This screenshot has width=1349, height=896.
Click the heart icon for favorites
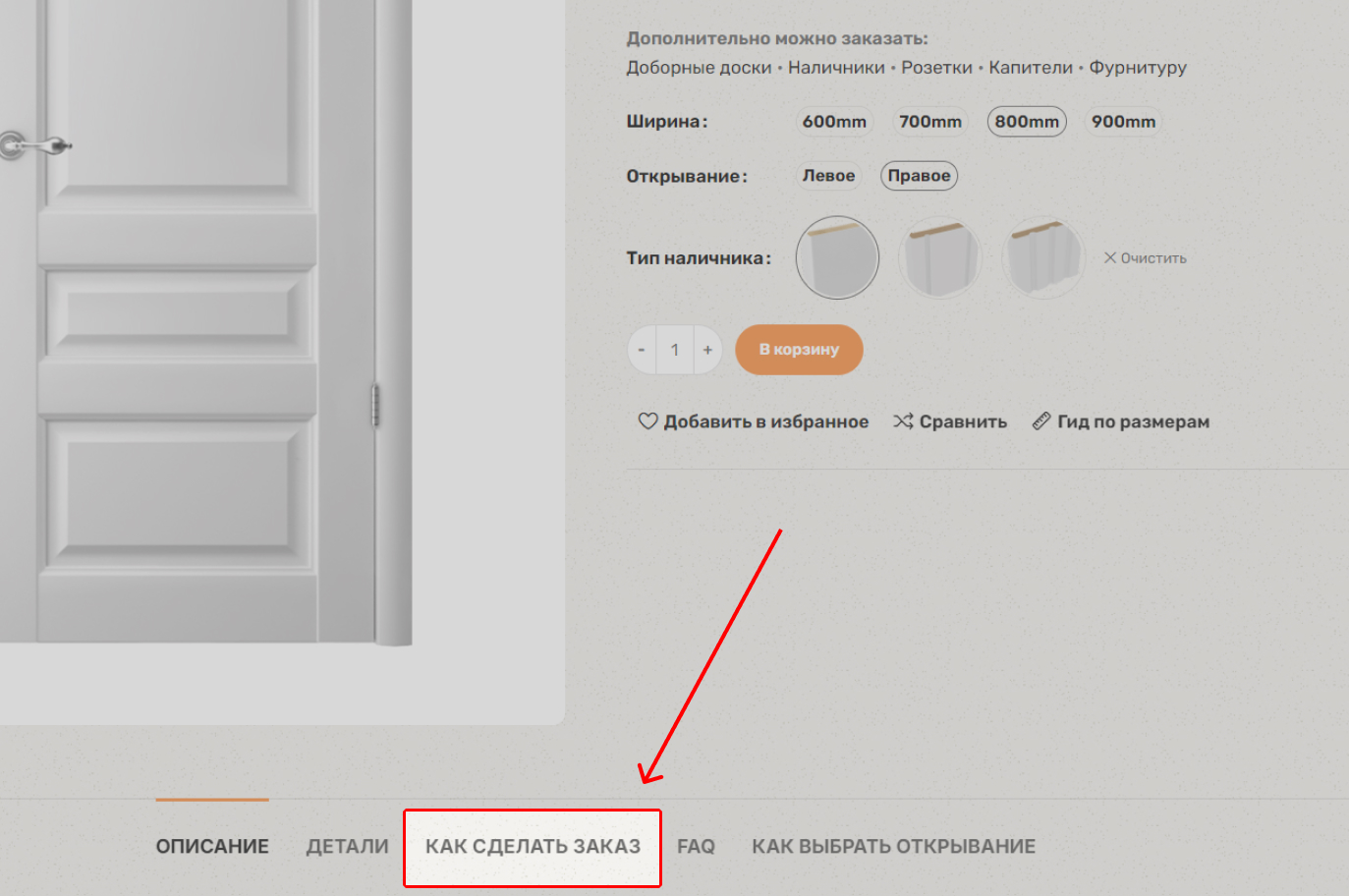point(647,421)
